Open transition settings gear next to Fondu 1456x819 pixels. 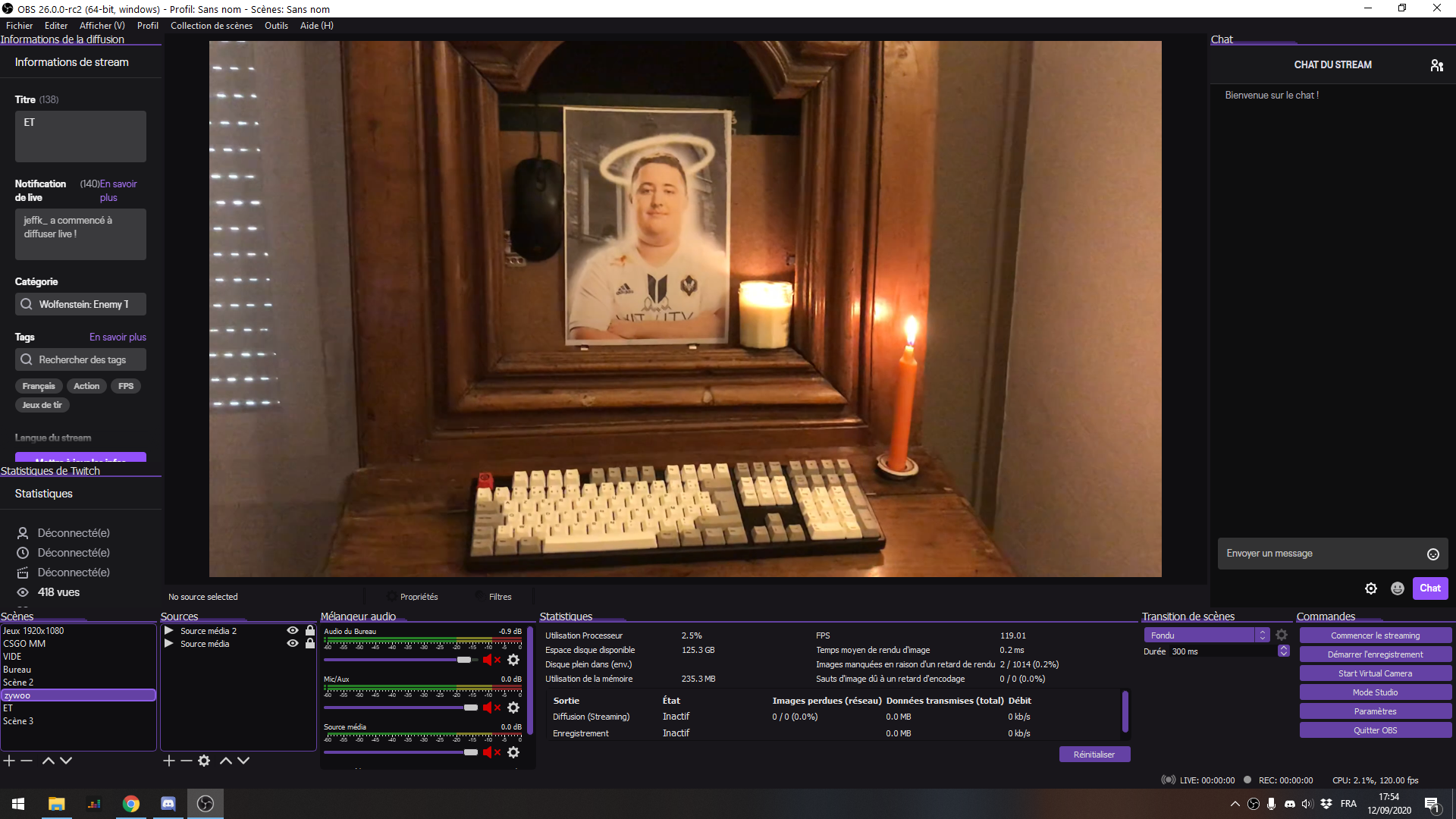pos(1282,635)
